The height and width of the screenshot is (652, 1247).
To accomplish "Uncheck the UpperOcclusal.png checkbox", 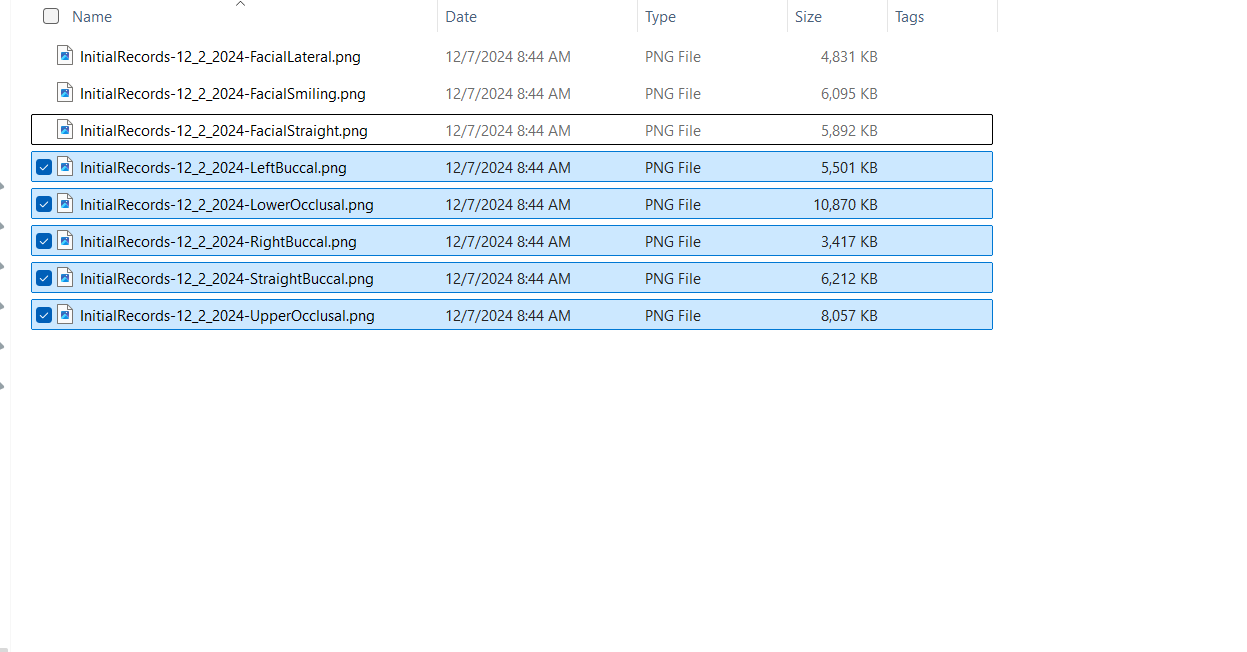I will (x=43, y=315).
